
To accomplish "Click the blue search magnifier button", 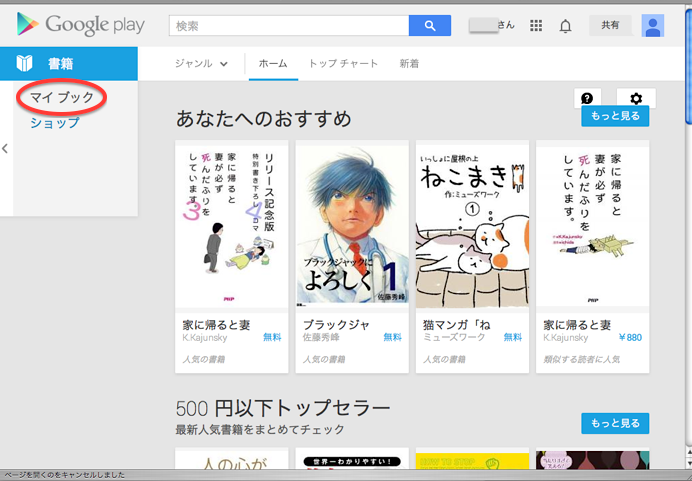I will 430,26.
